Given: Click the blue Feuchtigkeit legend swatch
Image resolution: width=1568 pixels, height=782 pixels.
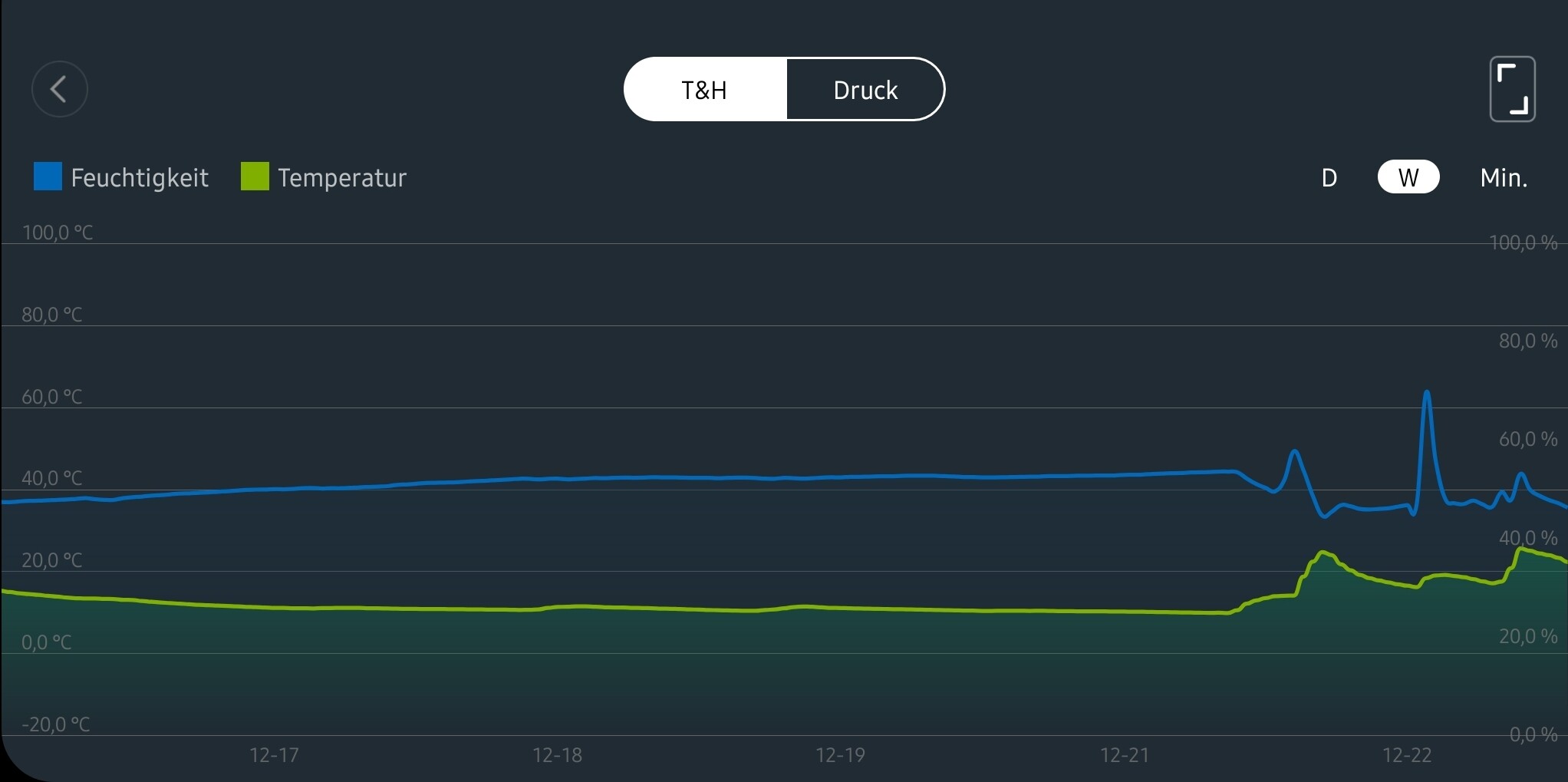Looking at the screenshot, I should coord(48,177).
